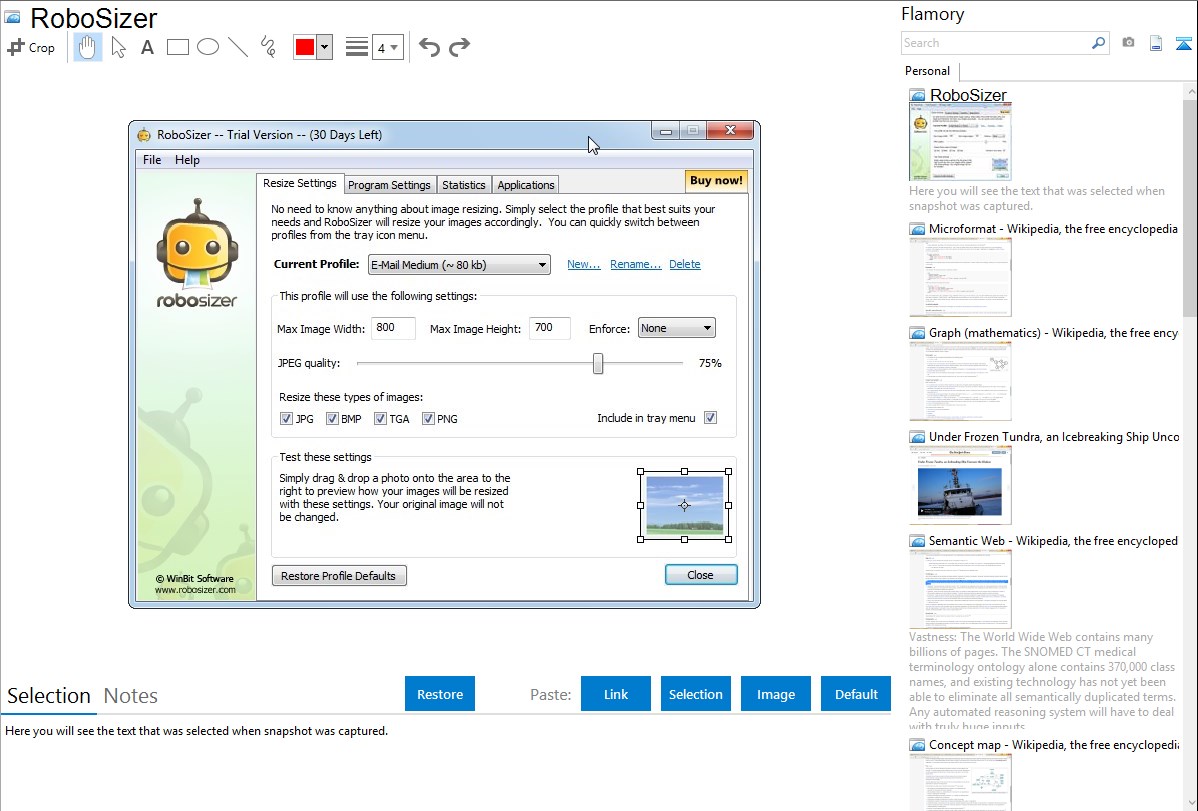1198x811 pixels.
Task: Redo the last edit
Action: (x=459, y=47)
